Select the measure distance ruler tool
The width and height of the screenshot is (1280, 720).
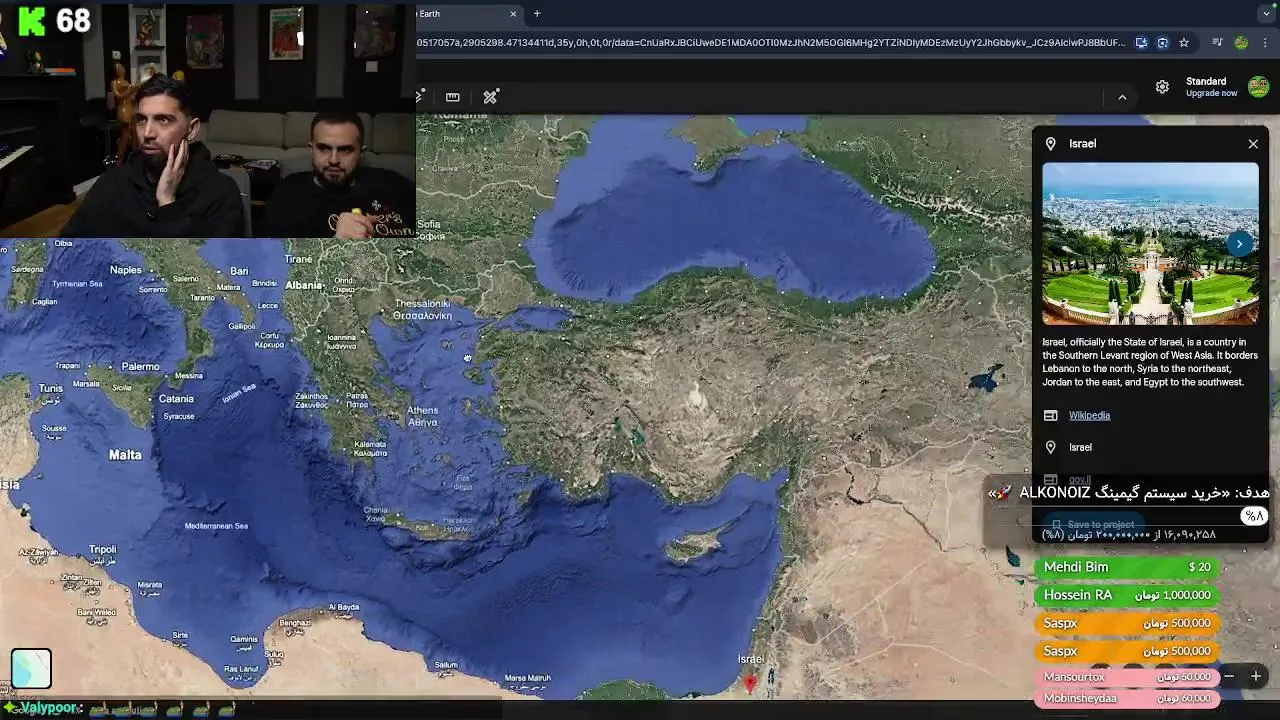452,97
